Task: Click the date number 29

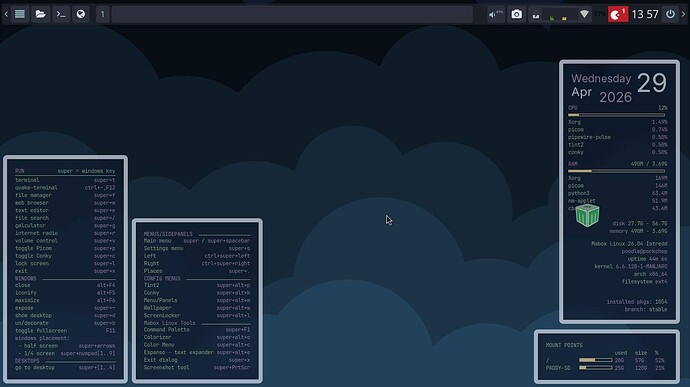Action: click(652, 83)
